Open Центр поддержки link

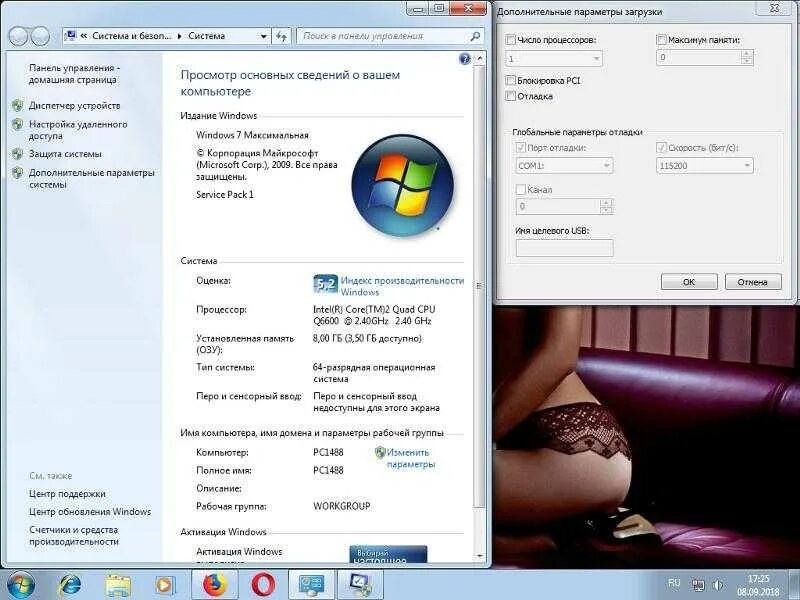pos(67,494)
